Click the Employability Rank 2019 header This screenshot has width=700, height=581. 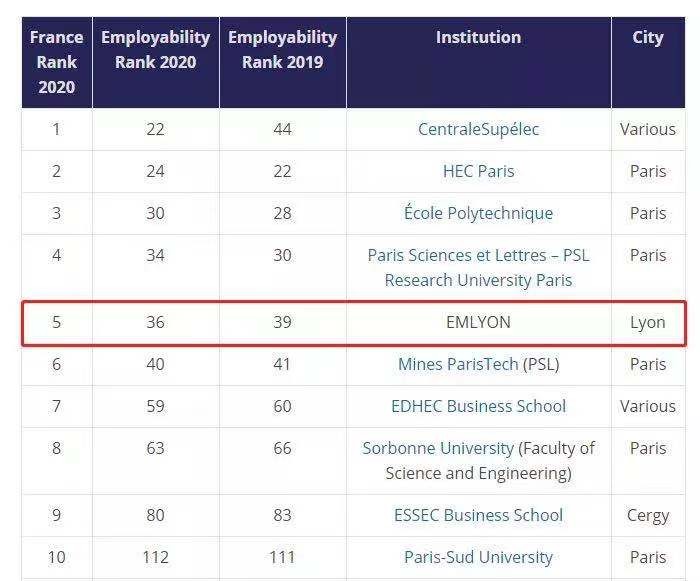click(283, 62)
